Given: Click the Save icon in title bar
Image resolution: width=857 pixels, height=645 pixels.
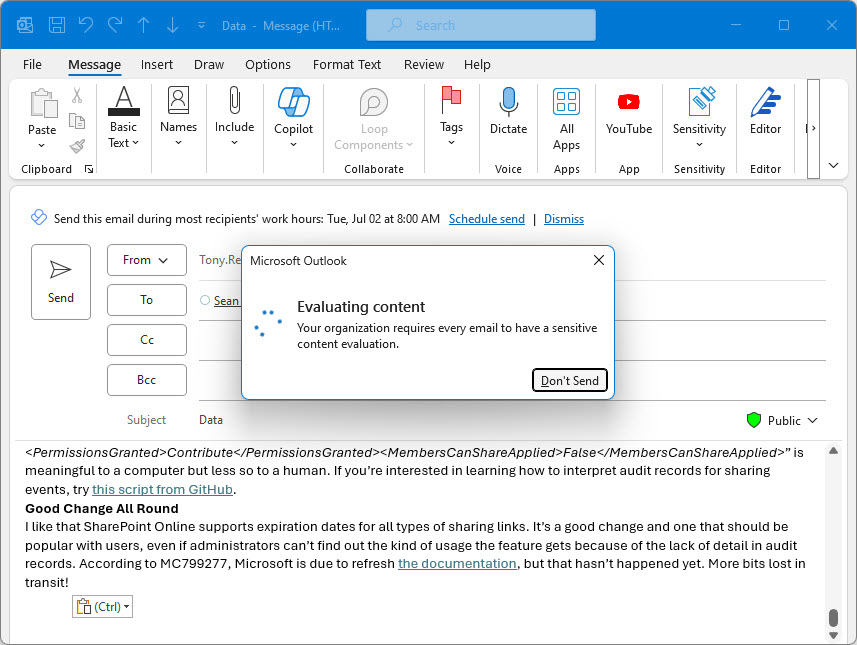Looking at the screenshot, I should click(x=57, y=24).
